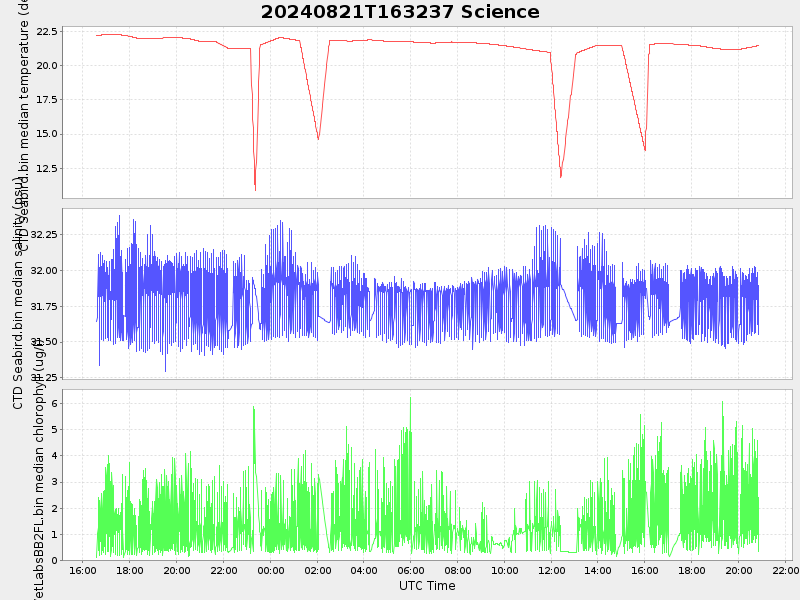The image size is (800, 600).
Task: Select the 02:00 time axis tick label
Action: (317, 570)
